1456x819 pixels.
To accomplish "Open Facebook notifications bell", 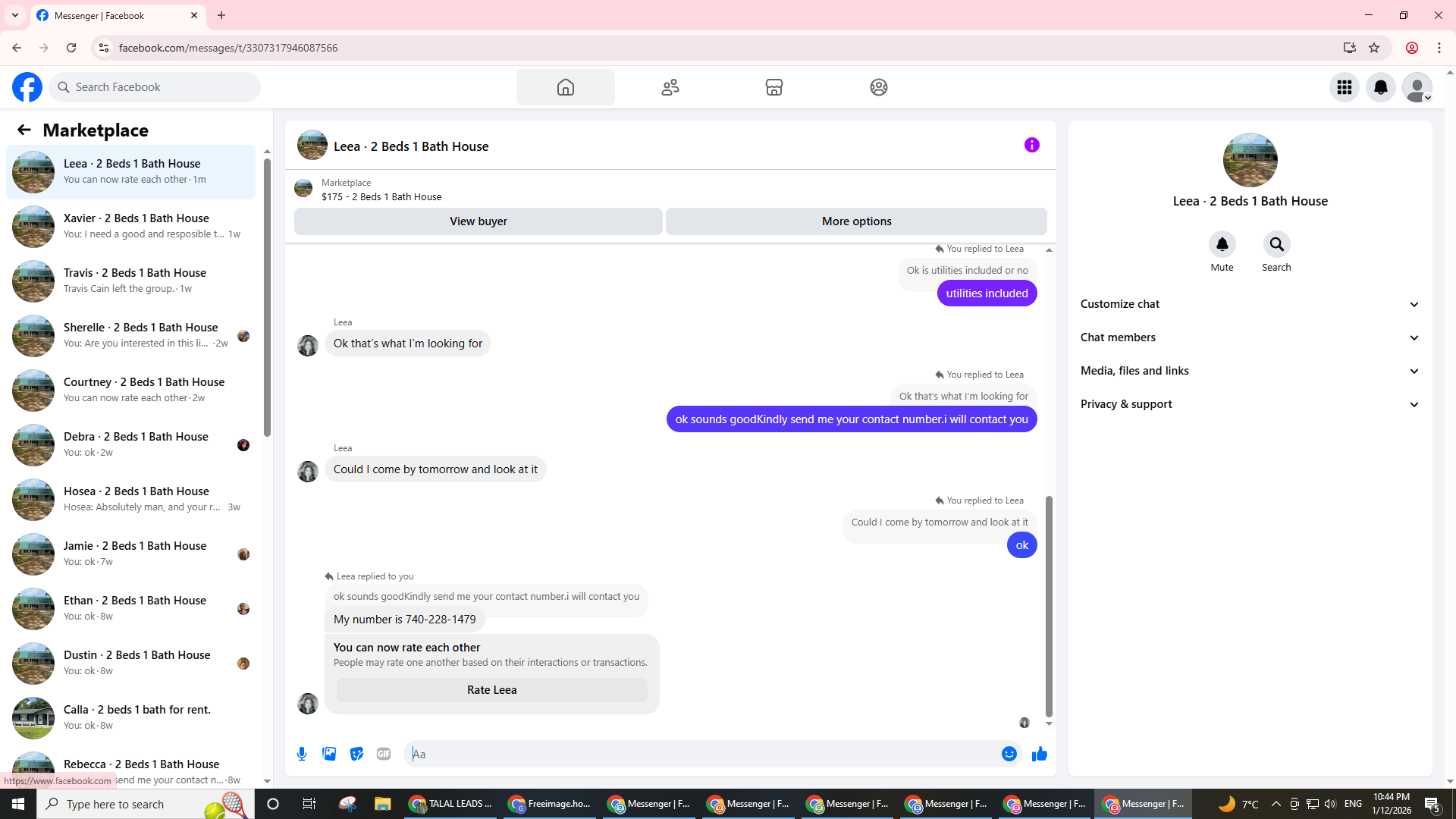I will point(1380,87).
